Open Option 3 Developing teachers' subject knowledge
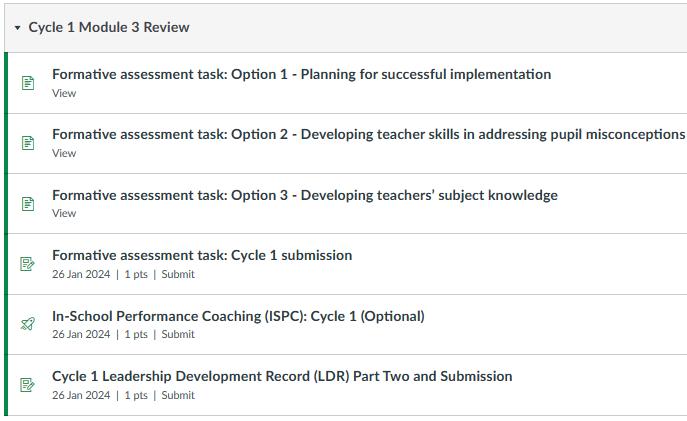The height and width of the screenshot is (421, 687). point(304,195)
